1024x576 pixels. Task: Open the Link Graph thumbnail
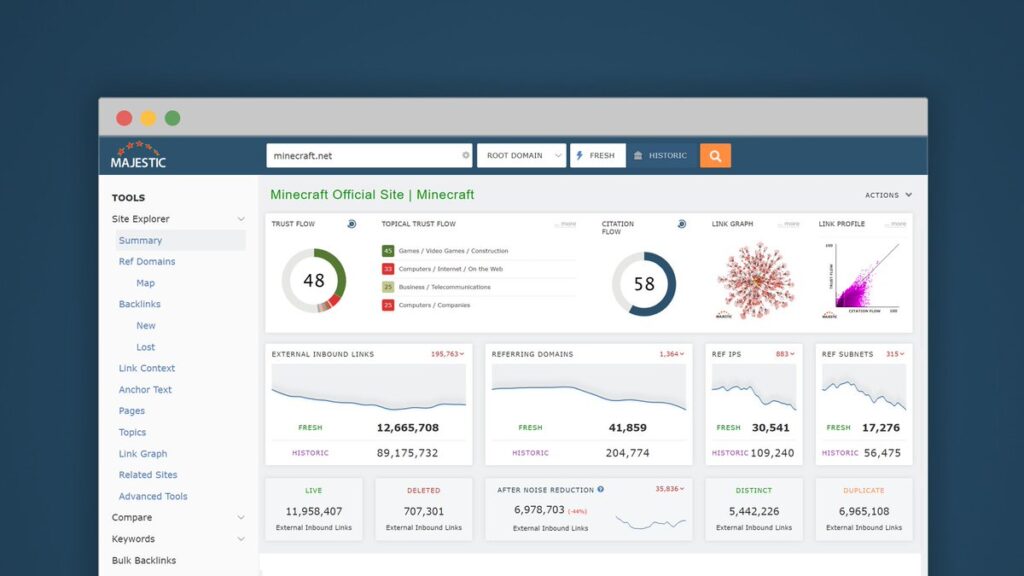[x=756, y=280]
